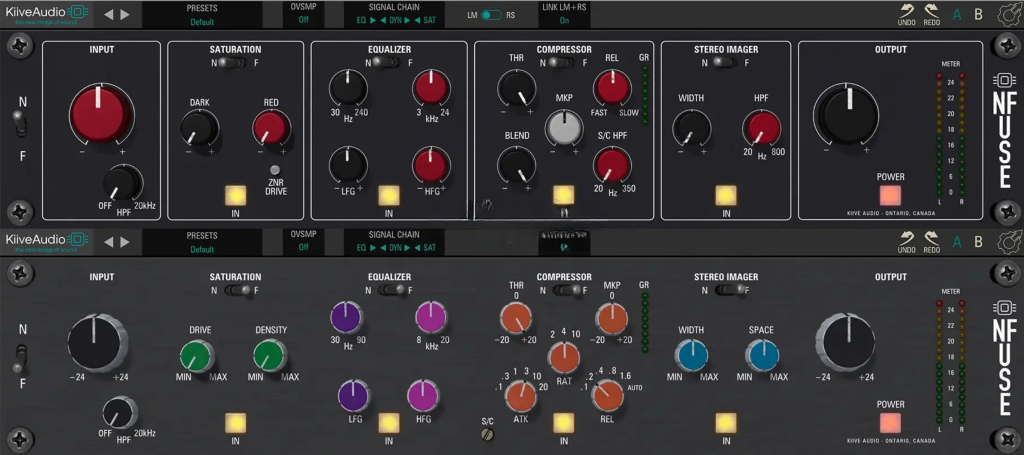The image size is (1024, 455).
Task: Click the orange ATK knob
Action: point(520,396)
